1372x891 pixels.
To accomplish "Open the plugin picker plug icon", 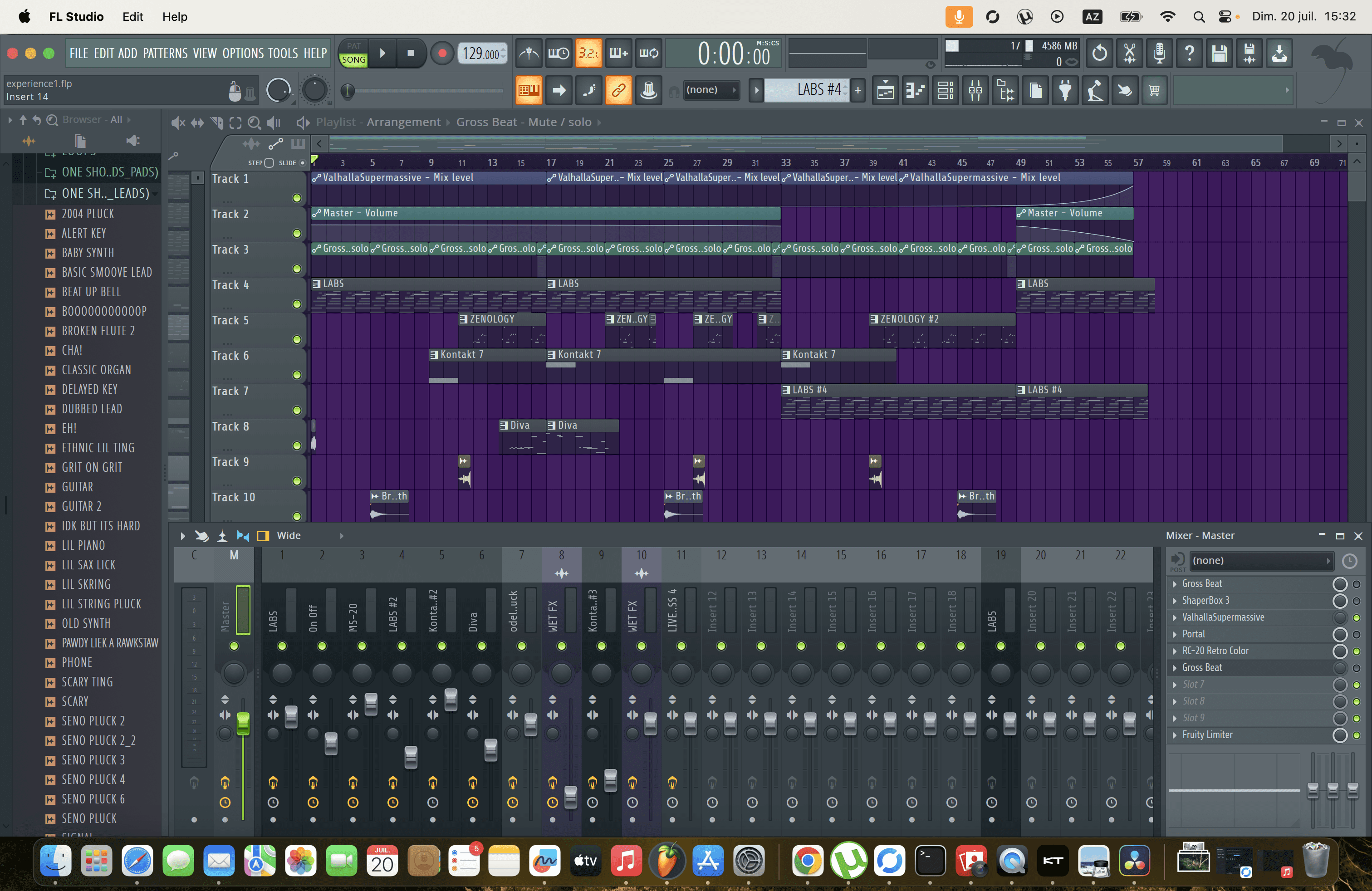I will pos(1065,90).
